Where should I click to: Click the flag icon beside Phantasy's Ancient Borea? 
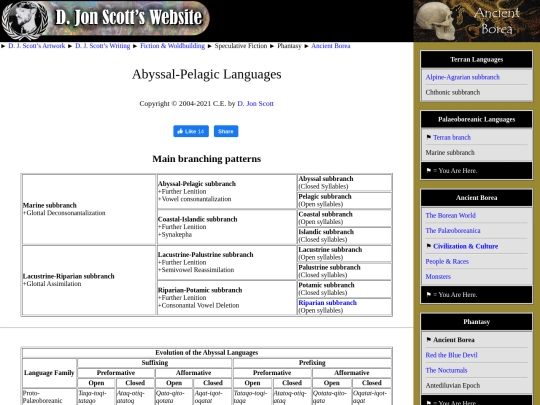point(429,340)
